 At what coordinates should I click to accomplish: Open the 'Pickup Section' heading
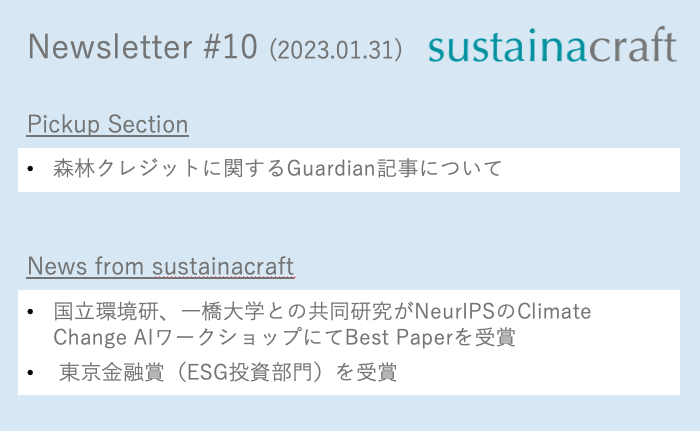coord(108,125)
